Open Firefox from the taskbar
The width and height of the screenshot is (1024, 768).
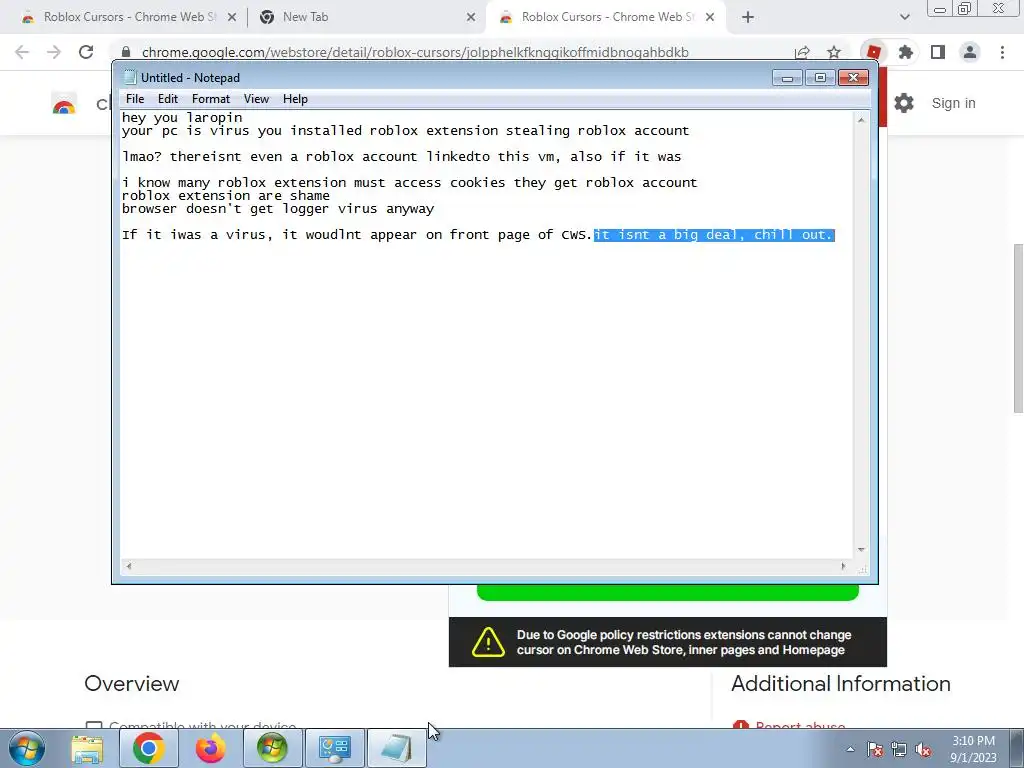click(x=210, y=748)
